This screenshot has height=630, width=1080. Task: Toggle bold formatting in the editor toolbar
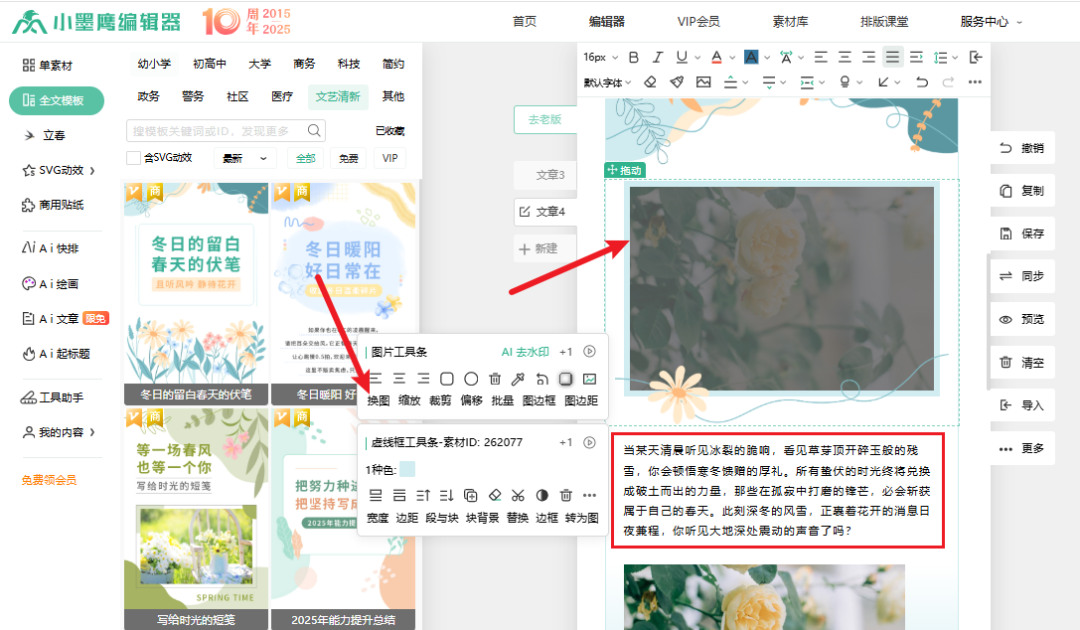point(632,57)
